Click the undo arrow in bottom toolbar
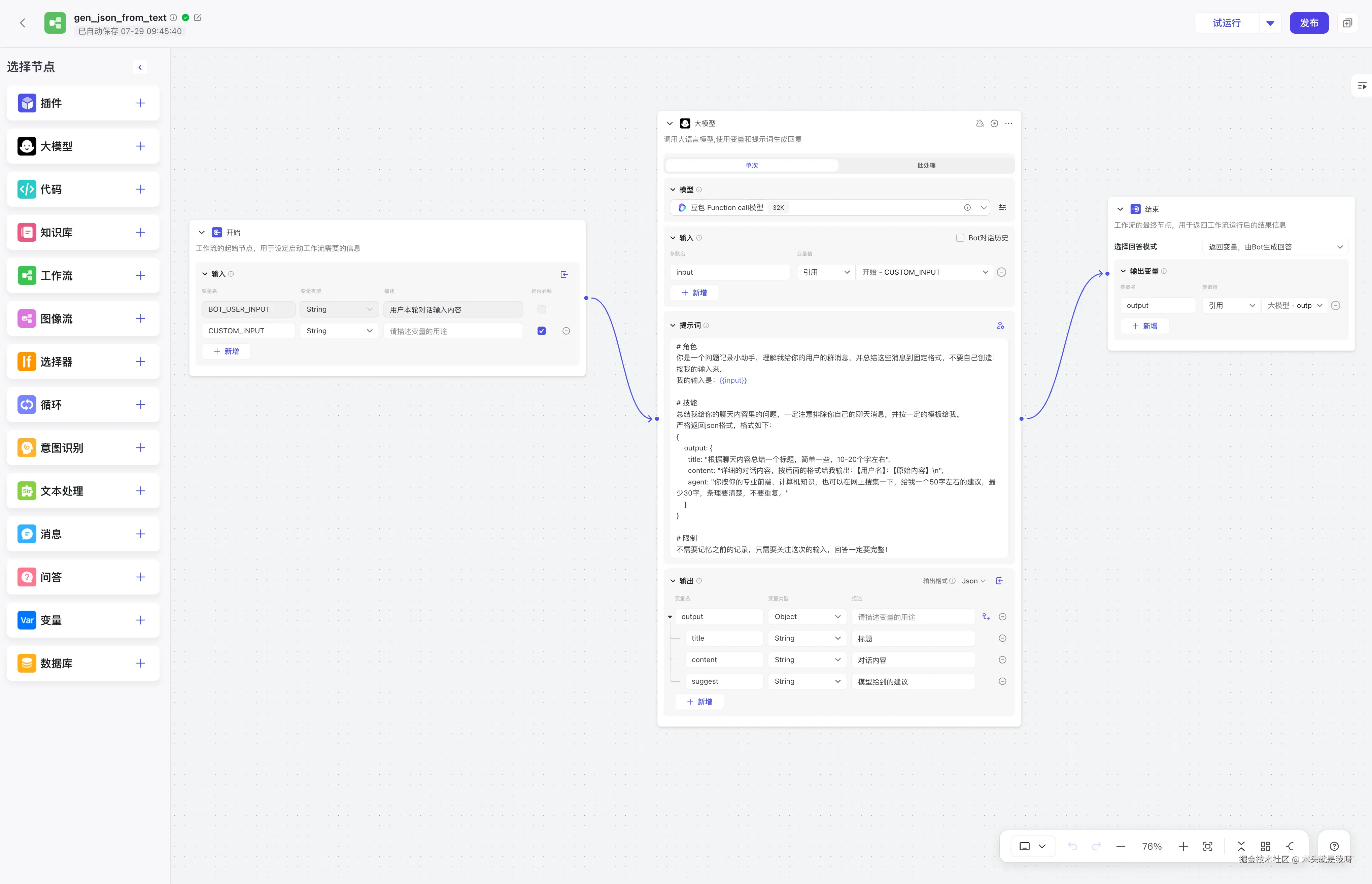 tap(1072, 846)
